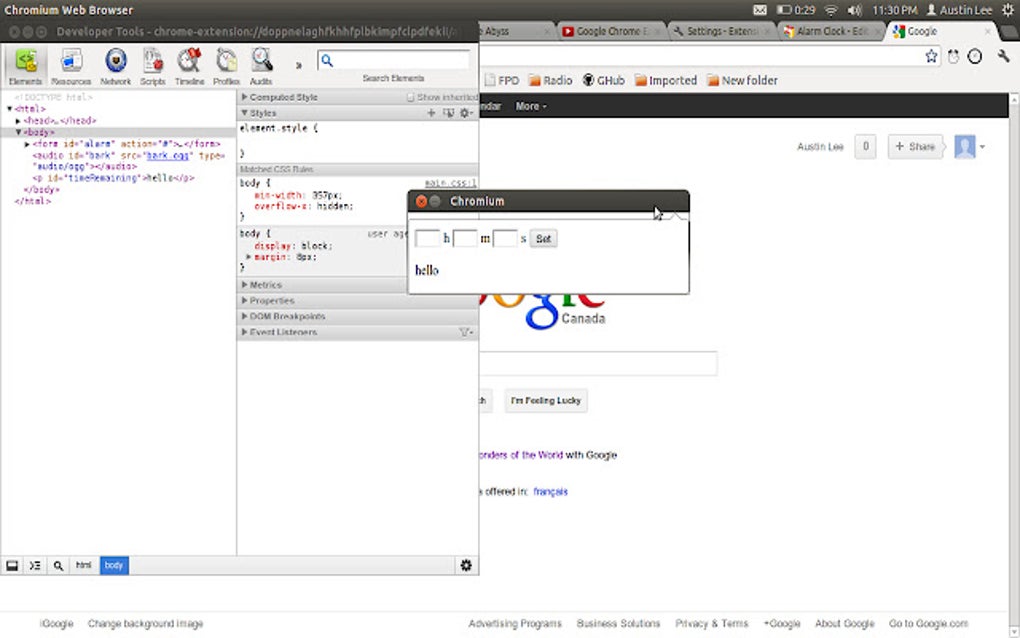Expand the margin property in body style
1020x638 pixels.
[x=248, y=255]
